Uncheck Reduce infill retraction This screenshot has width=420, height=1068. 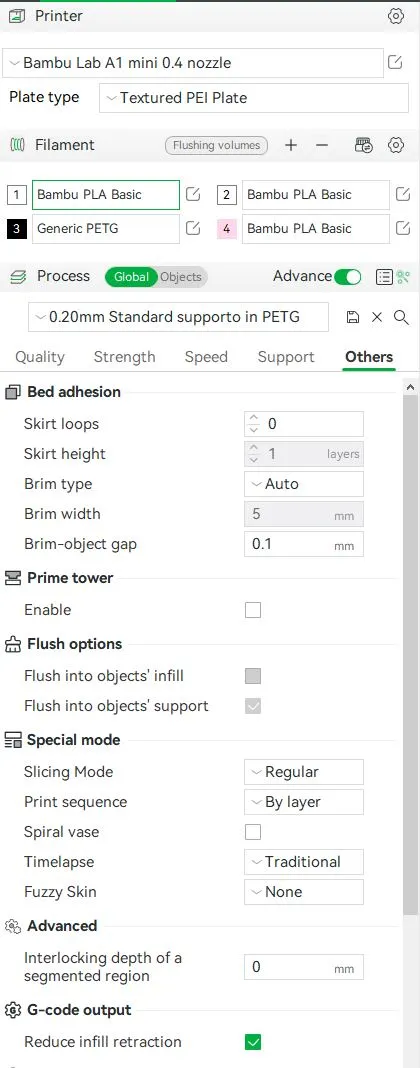pos(253,1041)
